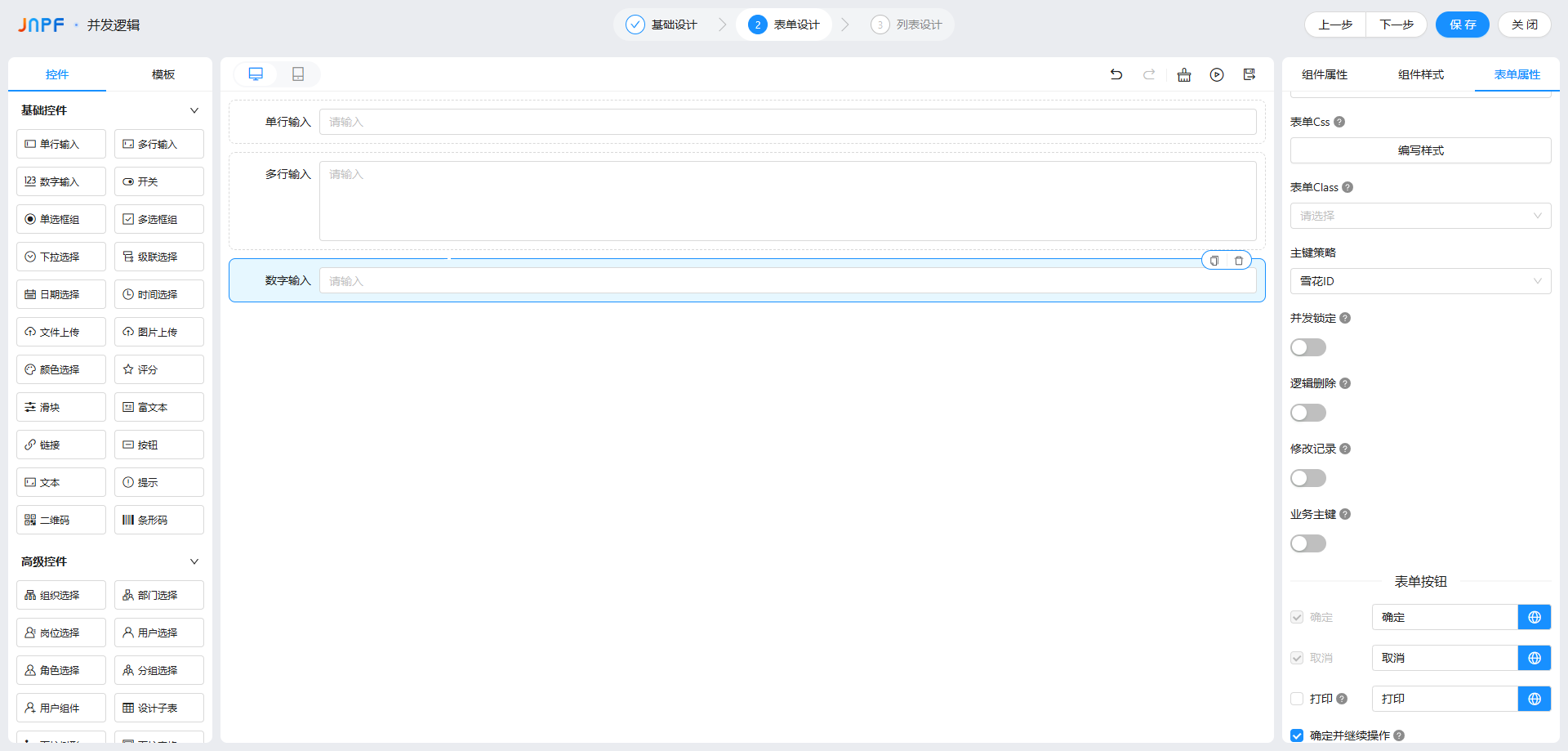Screen dimensions: 1568x751
Task: Add the 日期选择 control
Action: (61, 294)
